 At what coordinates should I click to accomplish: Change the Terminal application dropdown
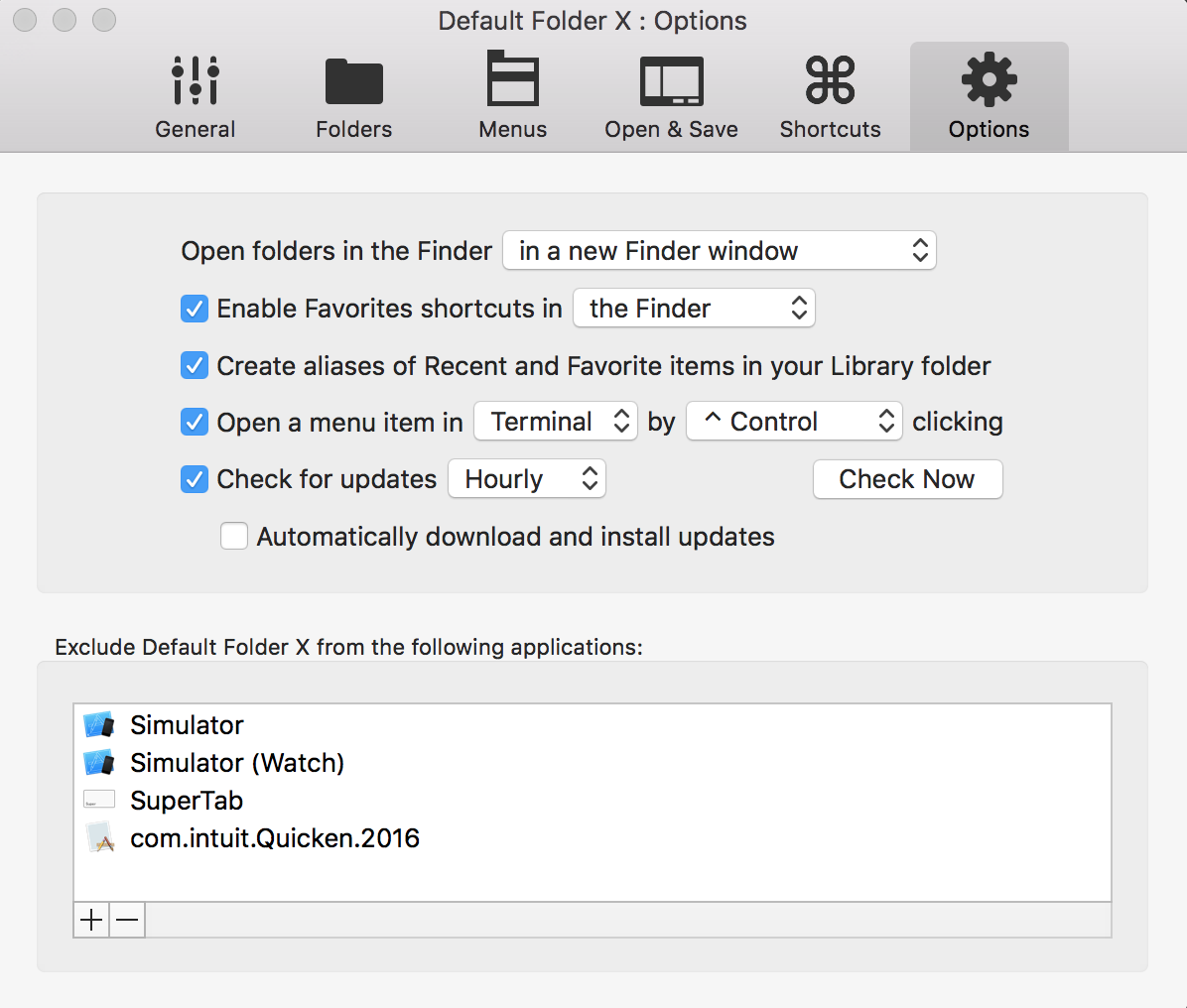556,421
